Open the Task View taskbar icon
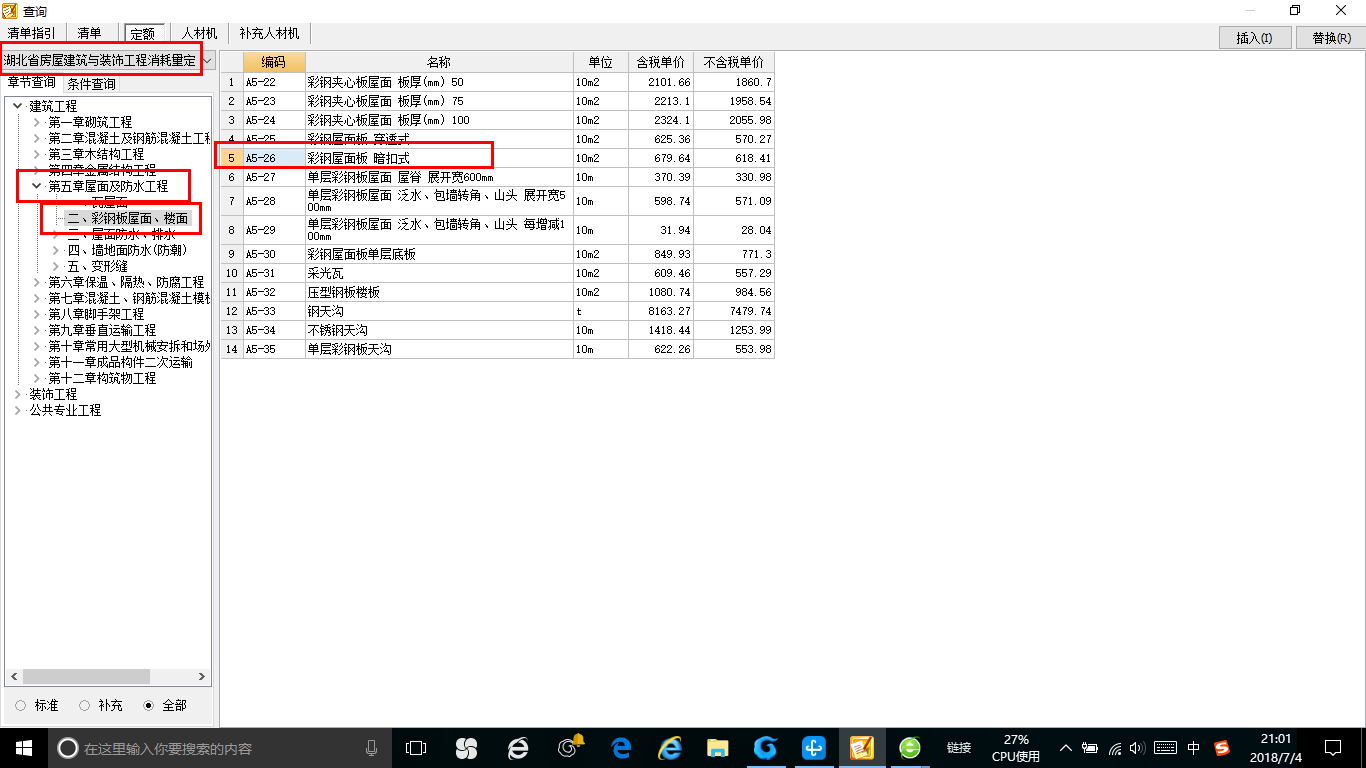 416,748
